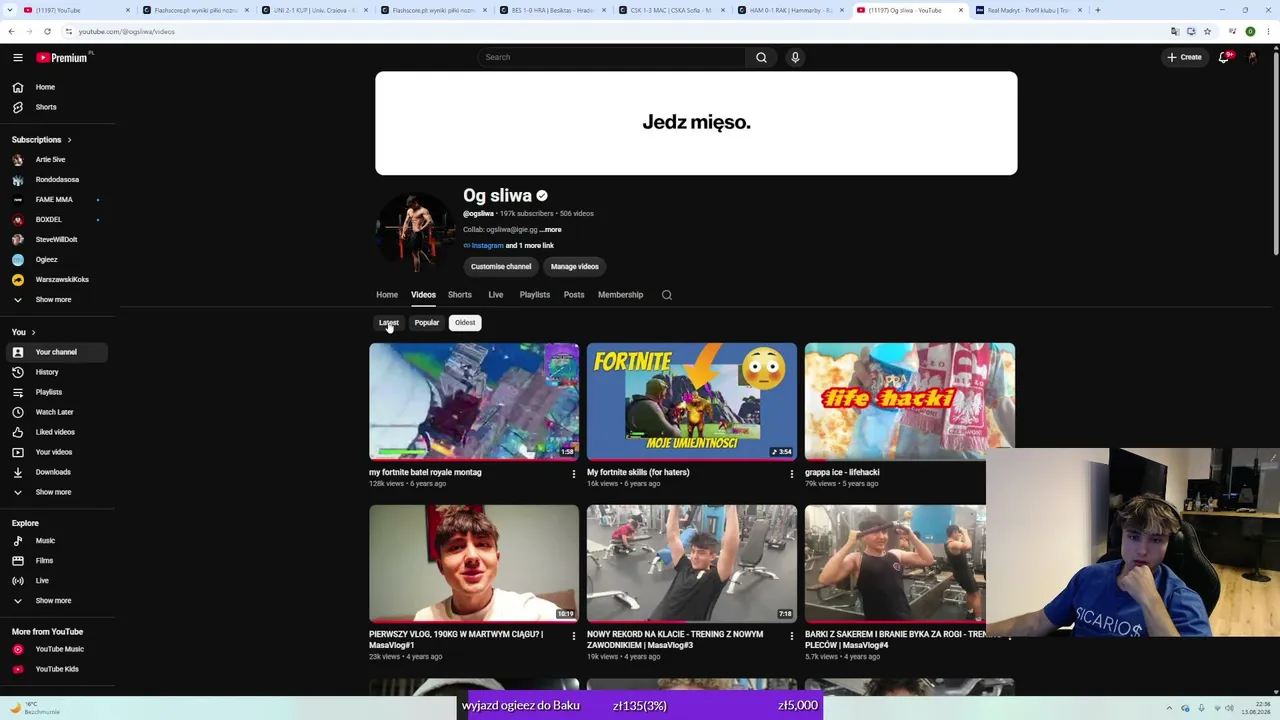Image resolution: width=1280 pixels, height=720 pixels.
Task: Open the notifications bell
Action: [x=1224, y=57]
